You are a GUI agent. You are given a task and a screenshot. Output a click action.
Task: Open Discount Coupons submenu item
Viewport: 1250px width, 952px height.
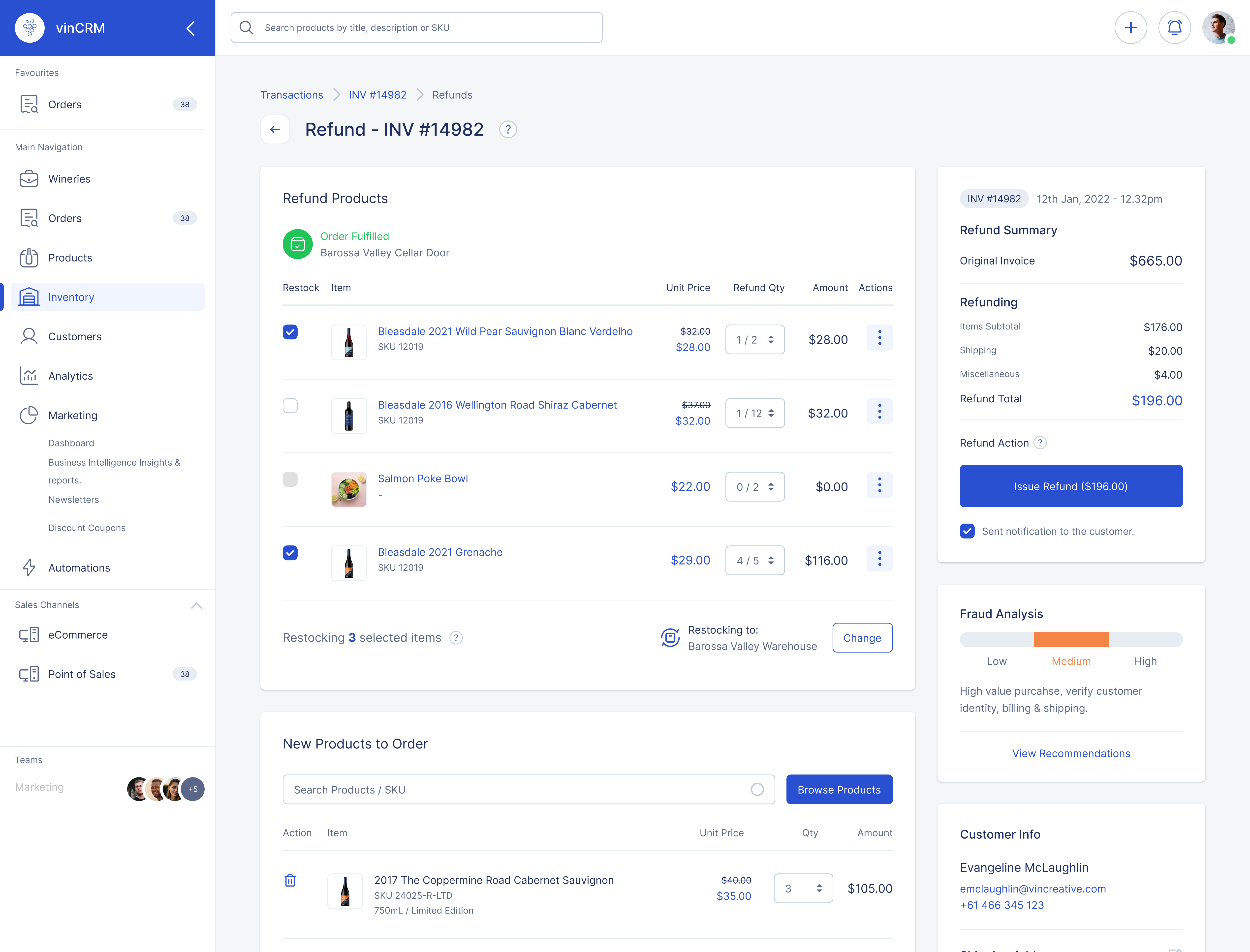tap(87, 528)
